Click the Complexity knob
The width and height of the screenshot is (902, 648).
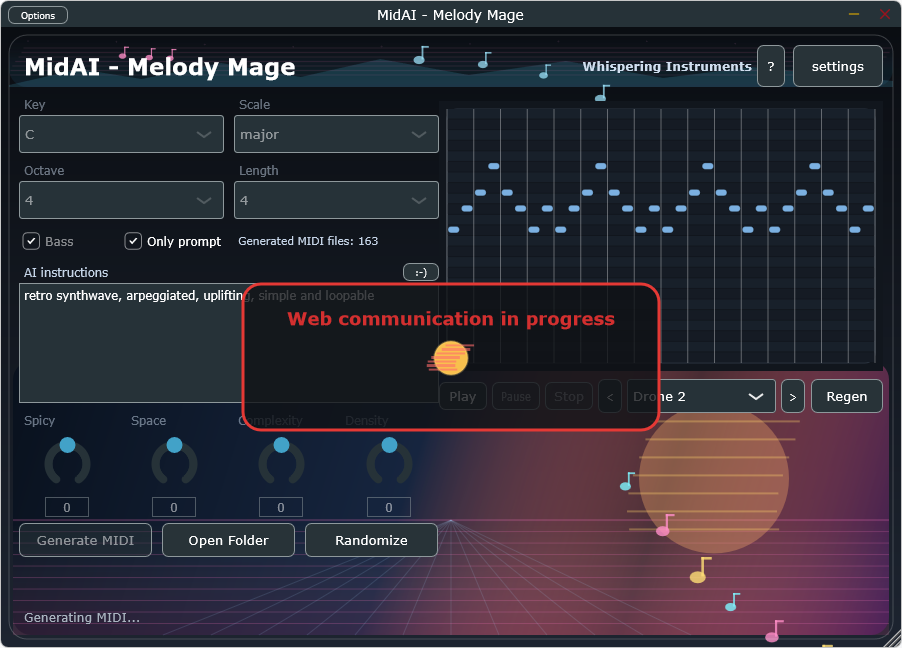281,462
